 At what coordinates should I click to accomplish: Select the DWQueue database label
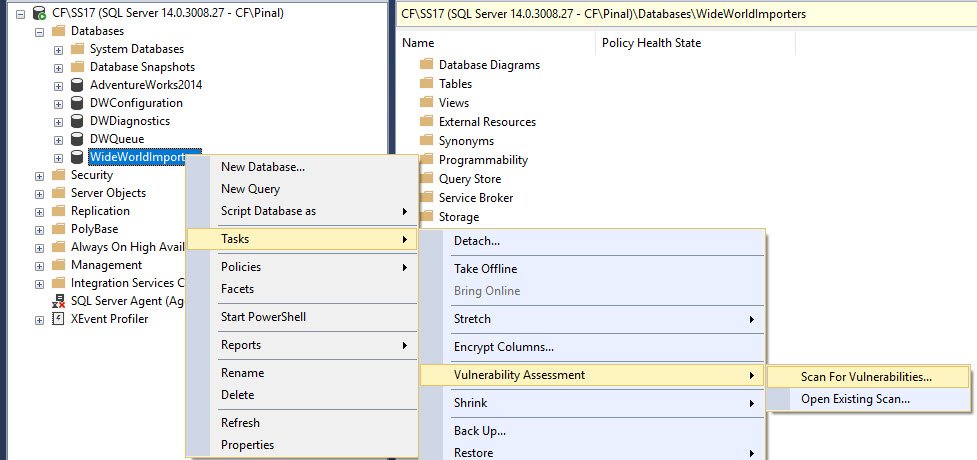click(117, 139)
